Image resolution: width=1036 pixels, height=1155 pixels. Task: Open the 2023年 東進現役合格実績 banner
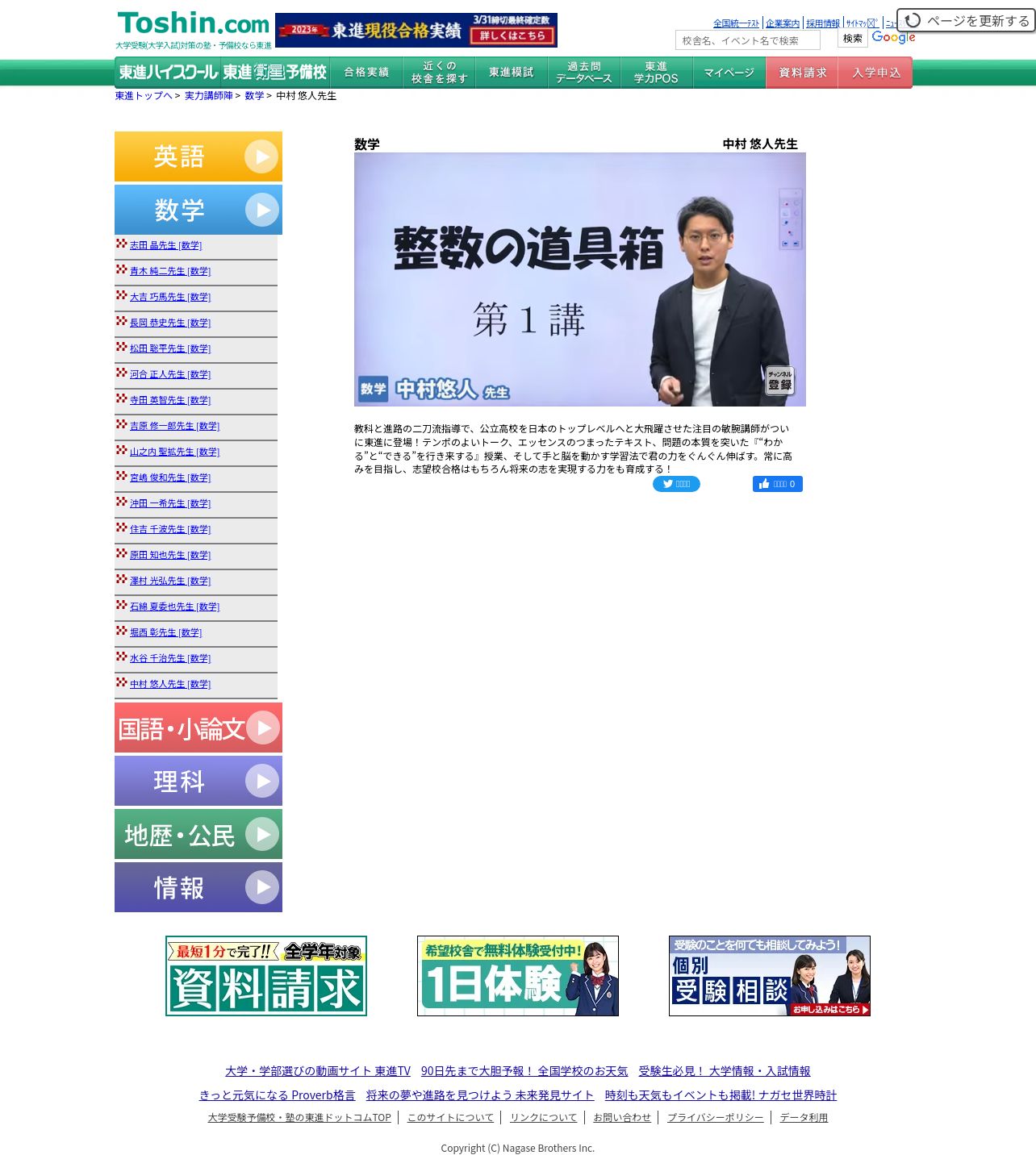coord(416,30)
